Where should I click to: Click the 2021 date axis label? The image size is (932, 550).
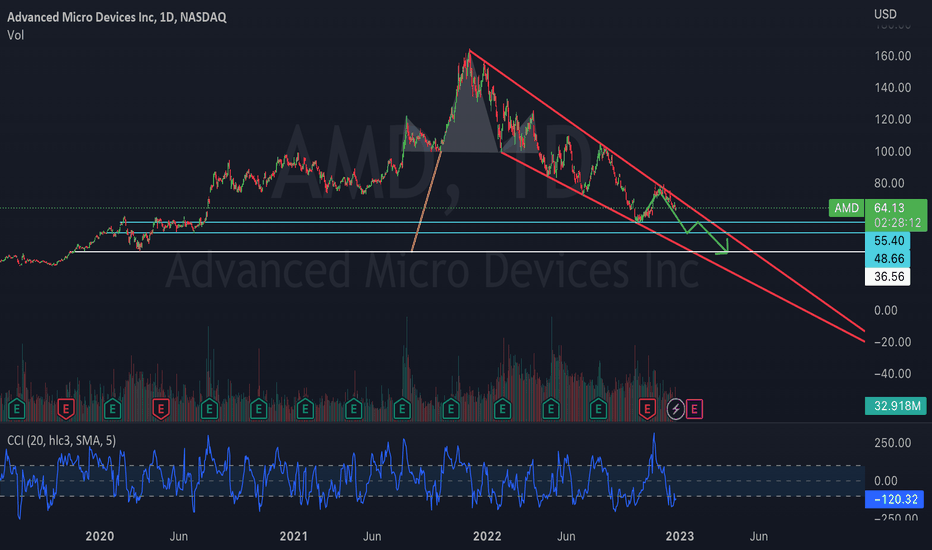[294, 536]
